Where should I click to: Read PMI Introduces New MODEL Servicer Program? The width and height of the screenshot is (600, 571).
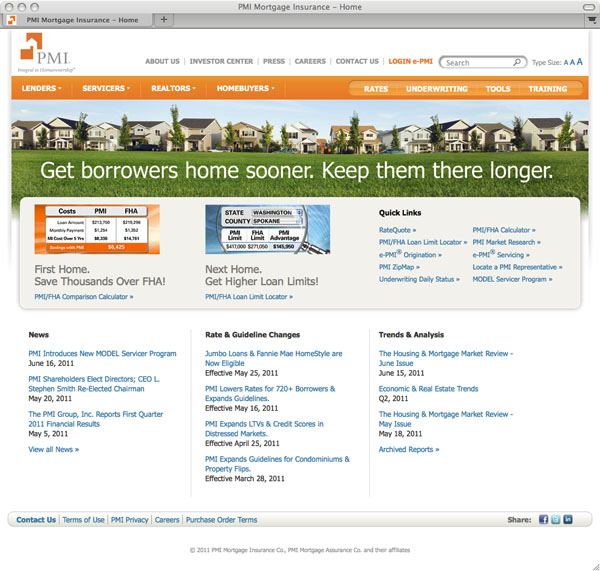103,354
